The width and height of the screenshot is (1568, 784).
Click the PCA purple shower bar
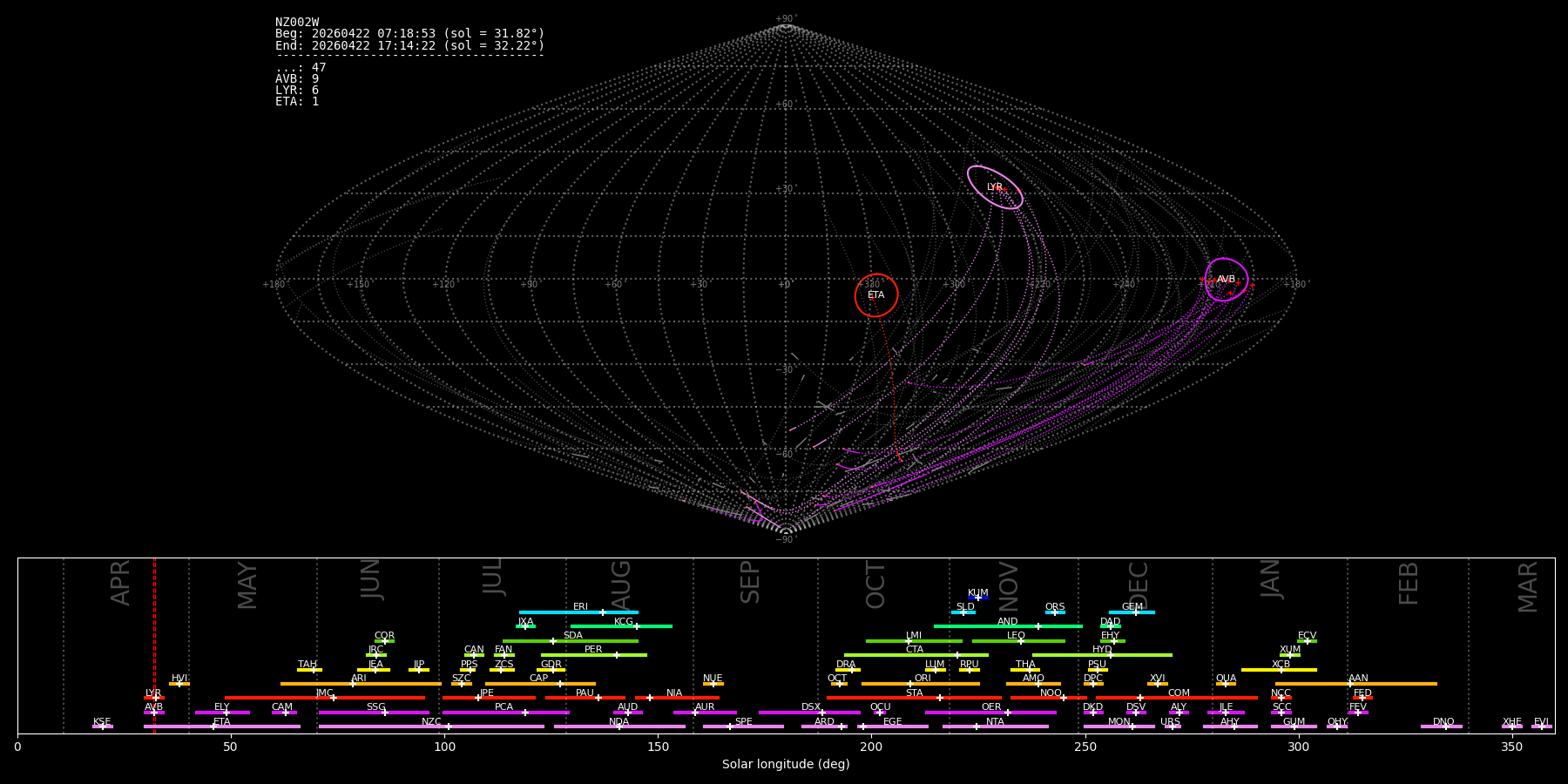click(x=505, y=713)
